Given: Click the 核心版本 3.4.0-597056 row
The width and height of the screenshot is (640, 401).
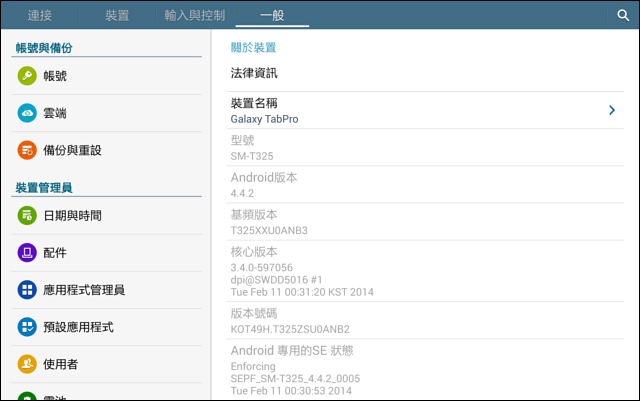Looking at the screenshot, I should pos(425,271).
